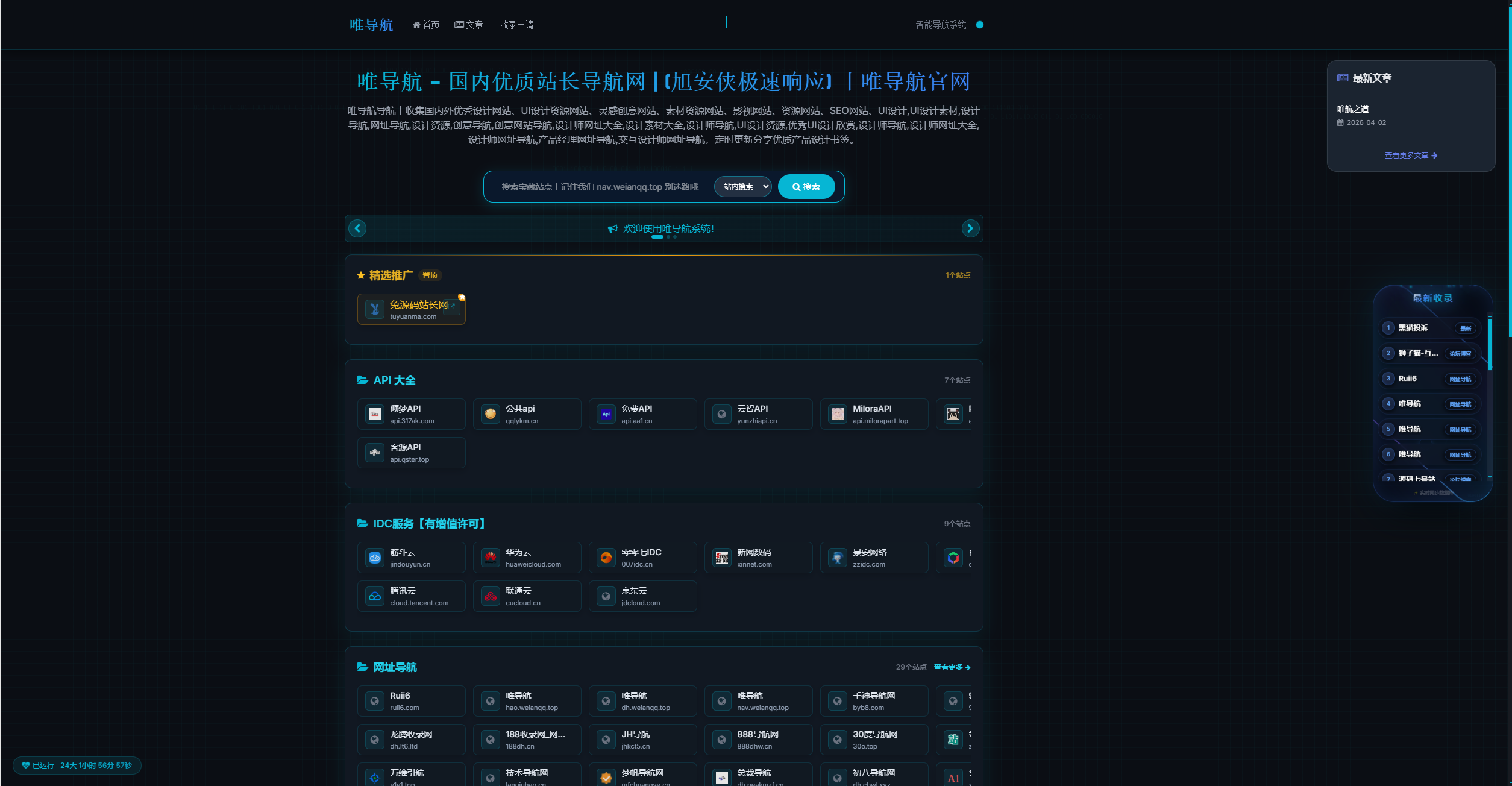Open the 站内搜索 search type dropdown

tap(743, 187)
